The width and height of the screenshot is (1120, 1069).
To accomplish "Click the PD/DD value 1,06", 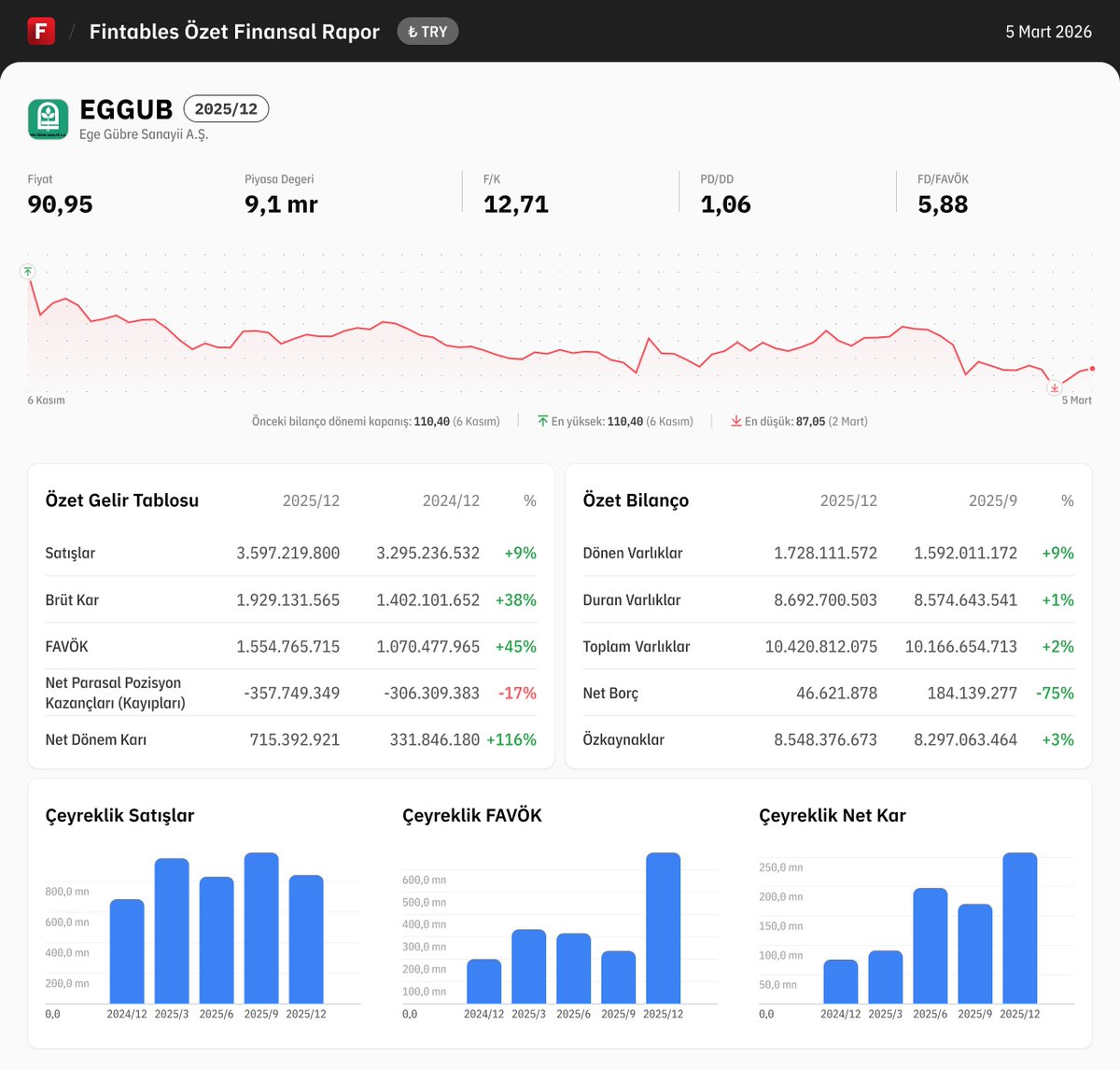I will 726,204.
